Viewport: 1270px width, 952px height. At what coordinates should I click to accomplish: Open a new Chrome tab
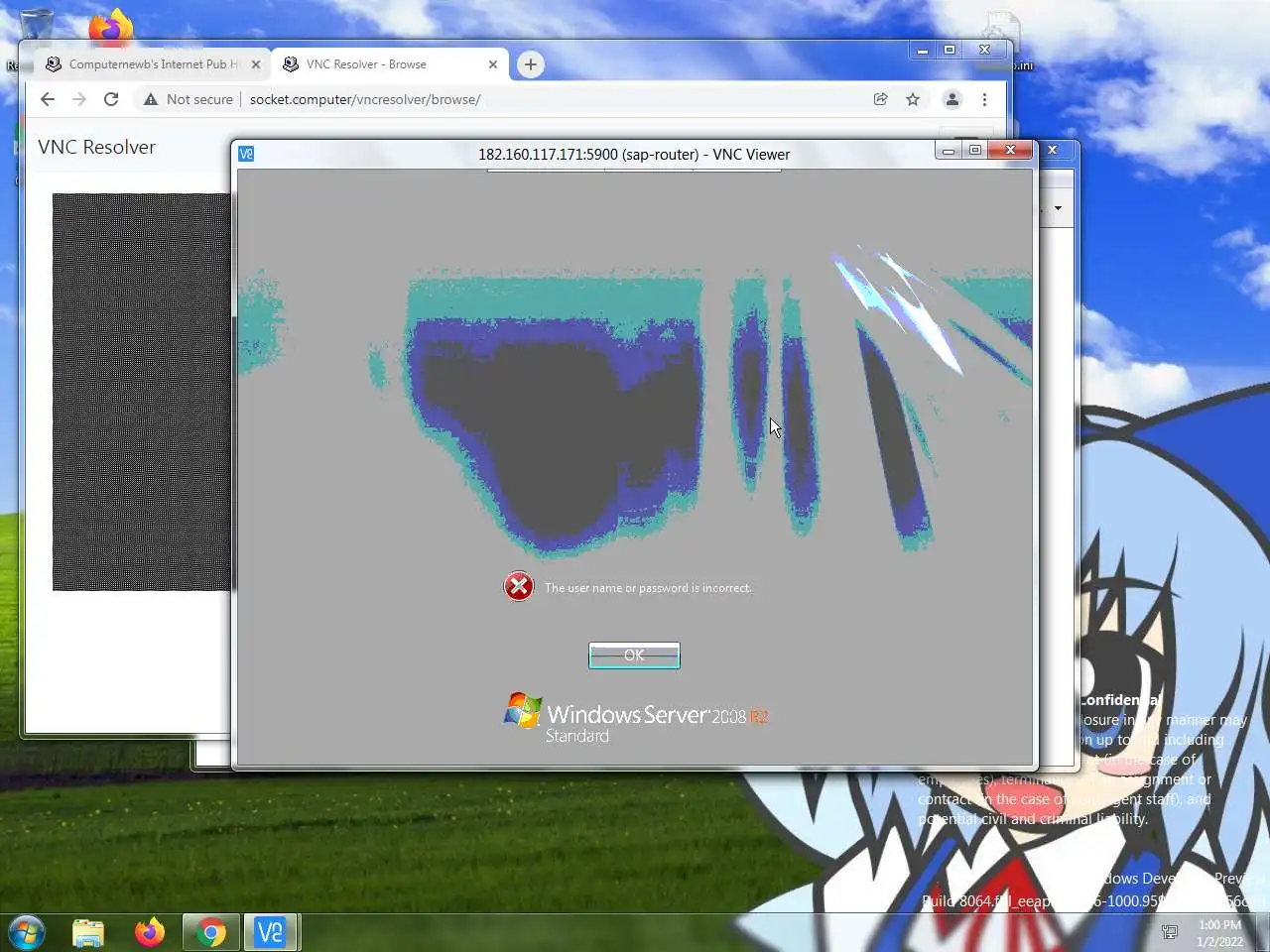click(531, 64)
